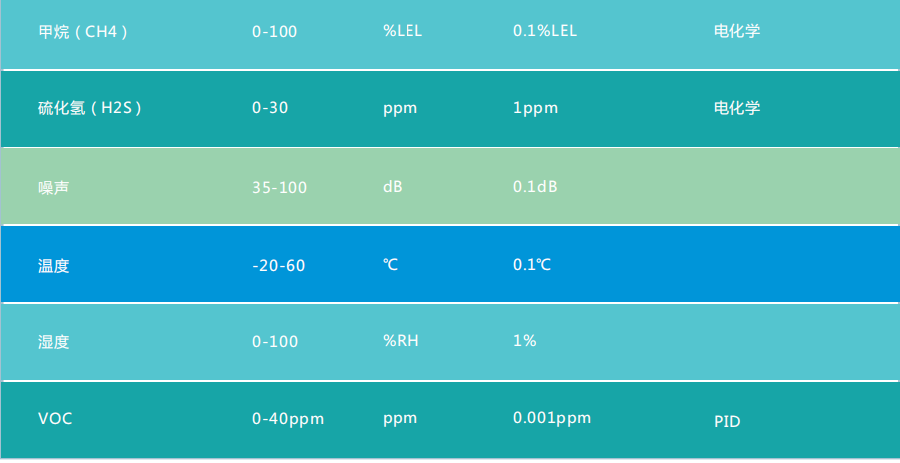The image size is (900, 463).
Task: Select the 35-100 range value
Action: tap(279, 187)
